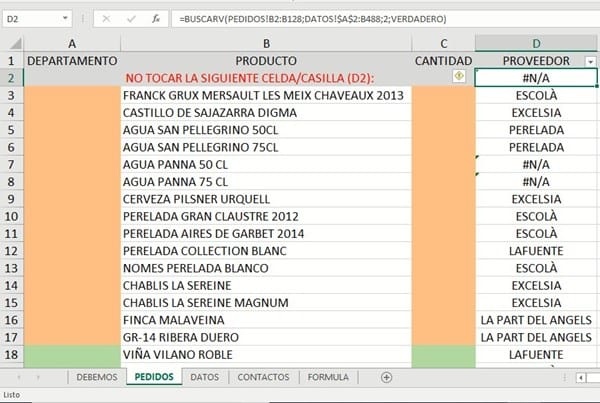
Task: Select column B header
Action: [266, 44]
